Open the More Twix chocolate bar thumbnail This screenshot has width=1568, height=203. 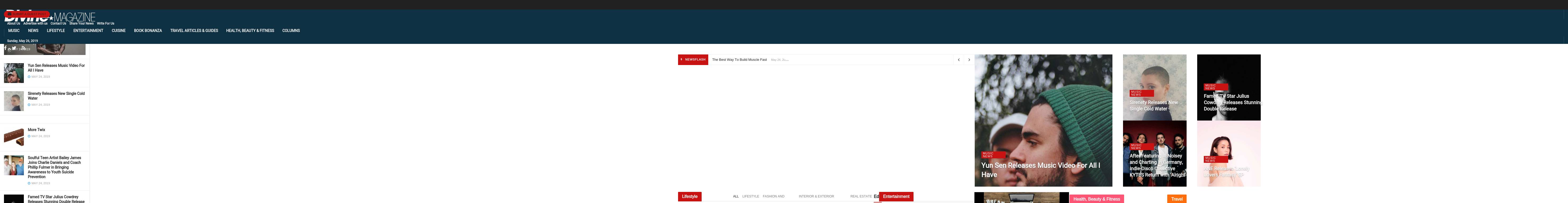(14, 137)
